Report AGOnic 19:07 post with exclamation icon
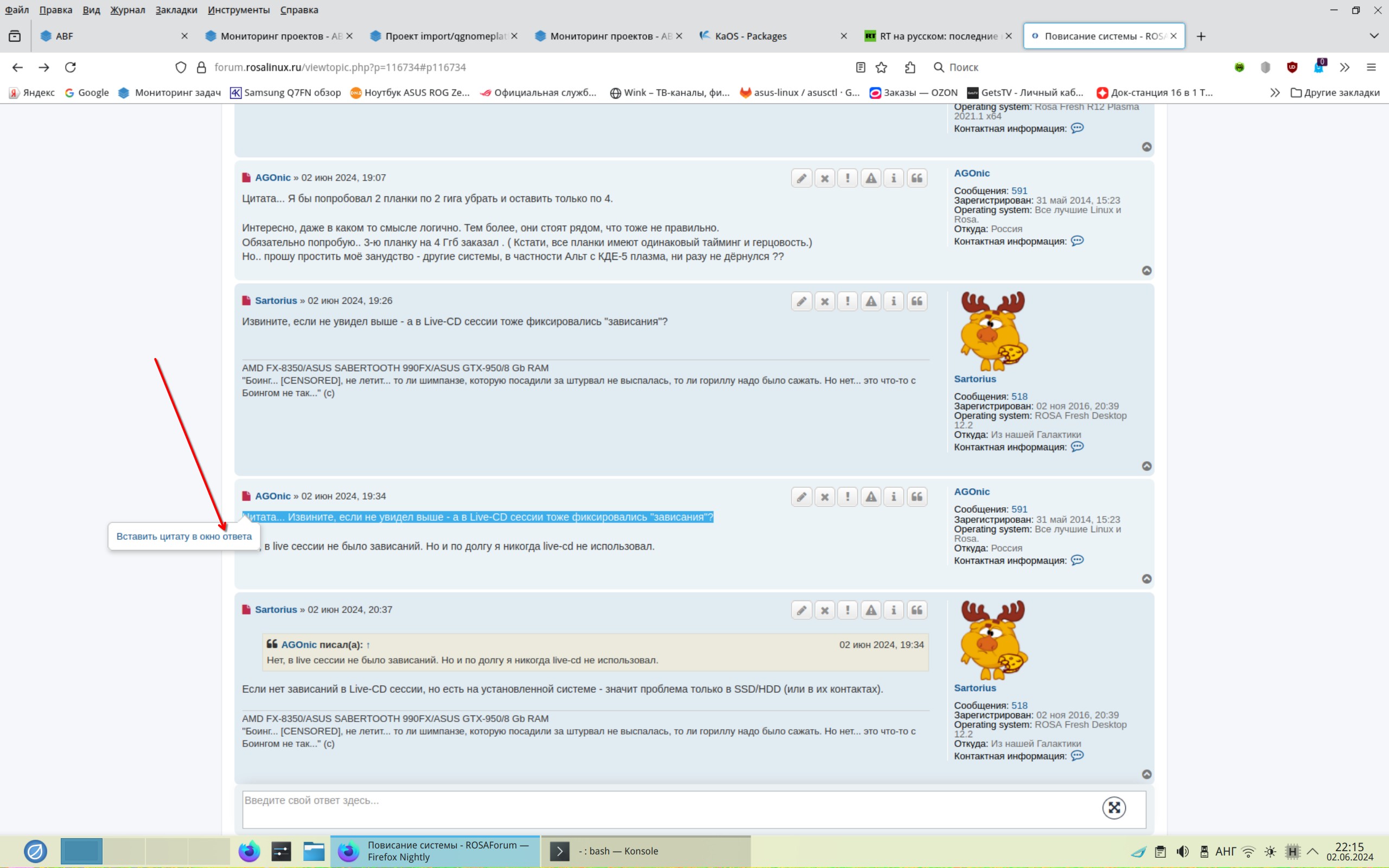1389x868 pixels. (x=848, y=178)
